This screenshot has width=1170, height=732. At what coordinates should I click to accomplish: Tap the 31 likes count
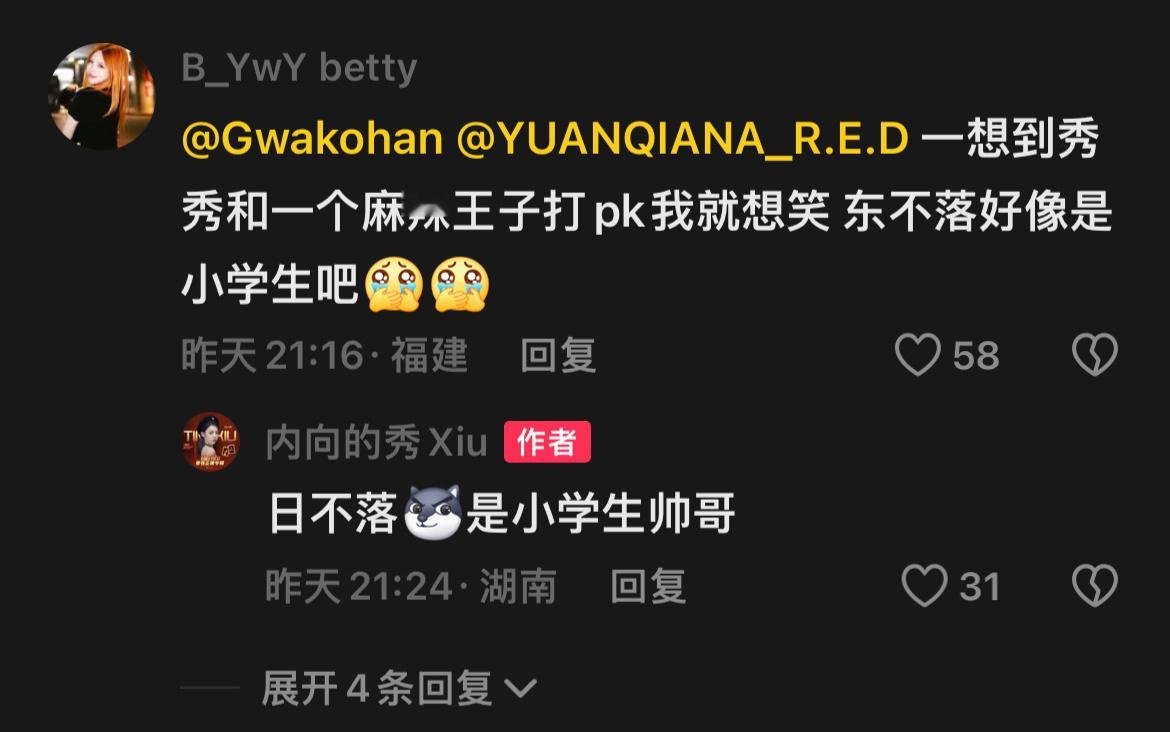point(980,586)
